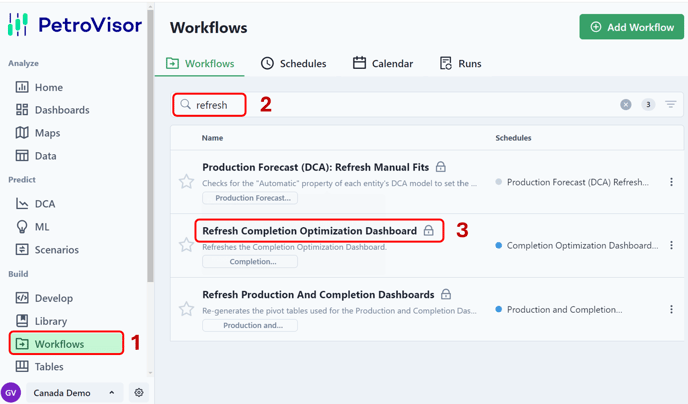Image resolution: width=688 pixels, height=404 pixels.
Task: Switch to the Runs tab
Action: (460, 64)
